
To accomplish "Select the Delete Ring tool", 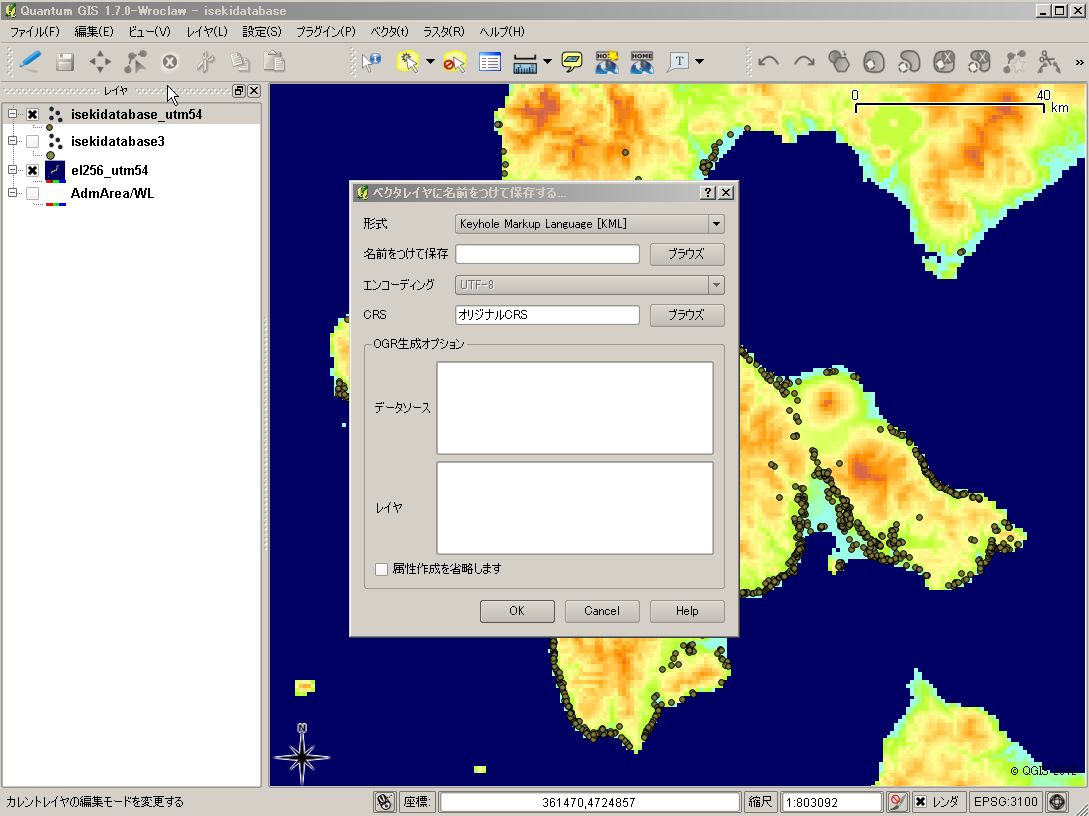I will point(944,62).
